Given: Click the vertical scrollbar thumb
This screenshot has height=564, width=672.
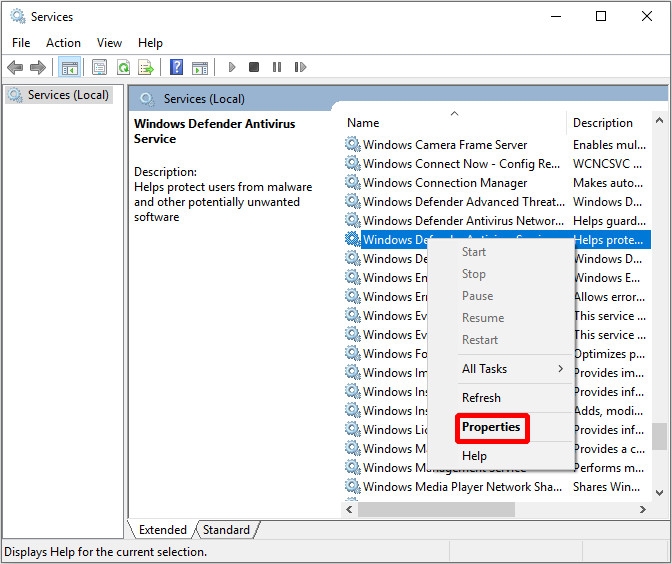Looking at the screenshot, I should (x=659, y=436).
